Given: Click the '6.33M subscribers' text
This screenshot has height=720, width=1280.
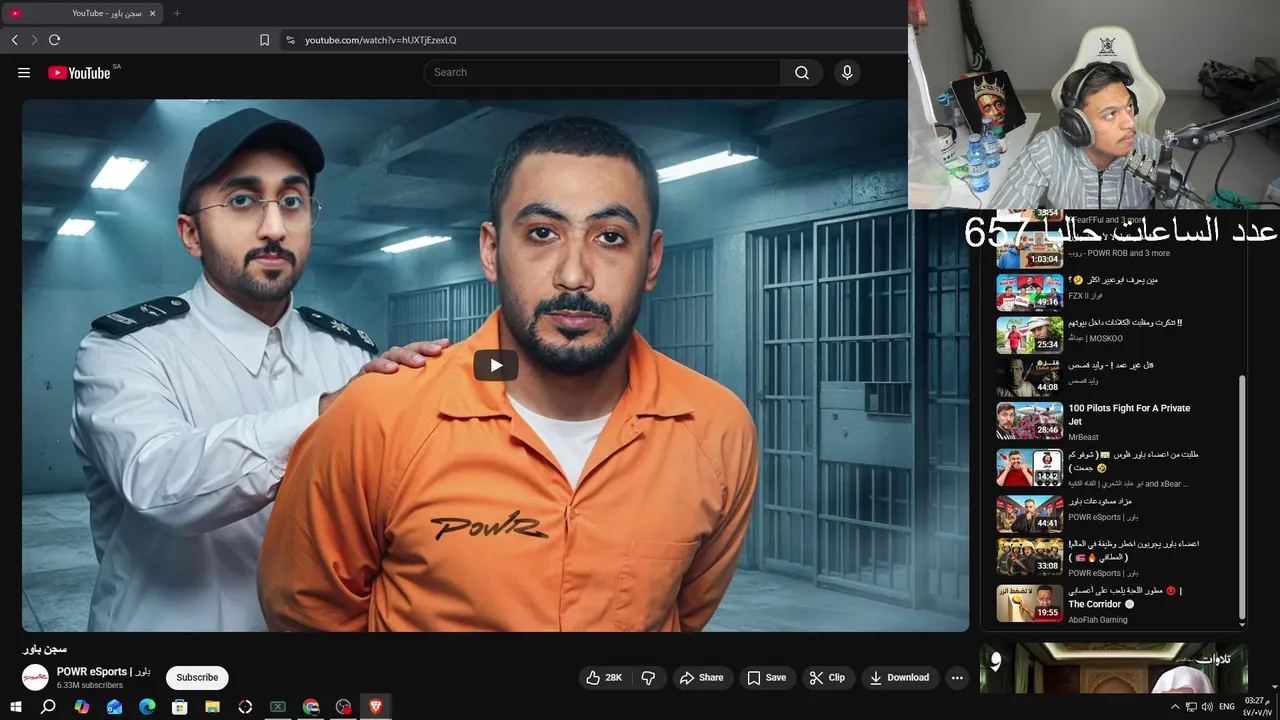Looking at the screenshot, I should pos(90,686).
